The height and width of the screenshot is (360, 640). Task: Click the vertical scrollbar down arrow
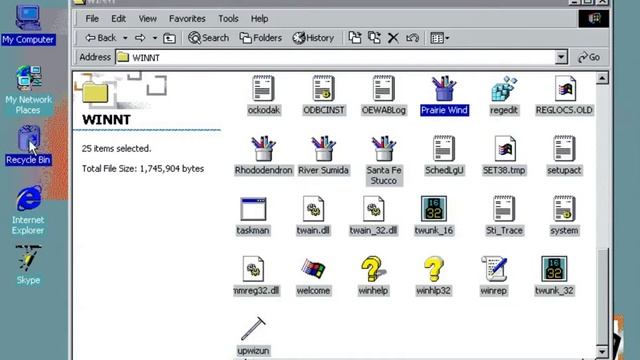click(x=602, y=351)
